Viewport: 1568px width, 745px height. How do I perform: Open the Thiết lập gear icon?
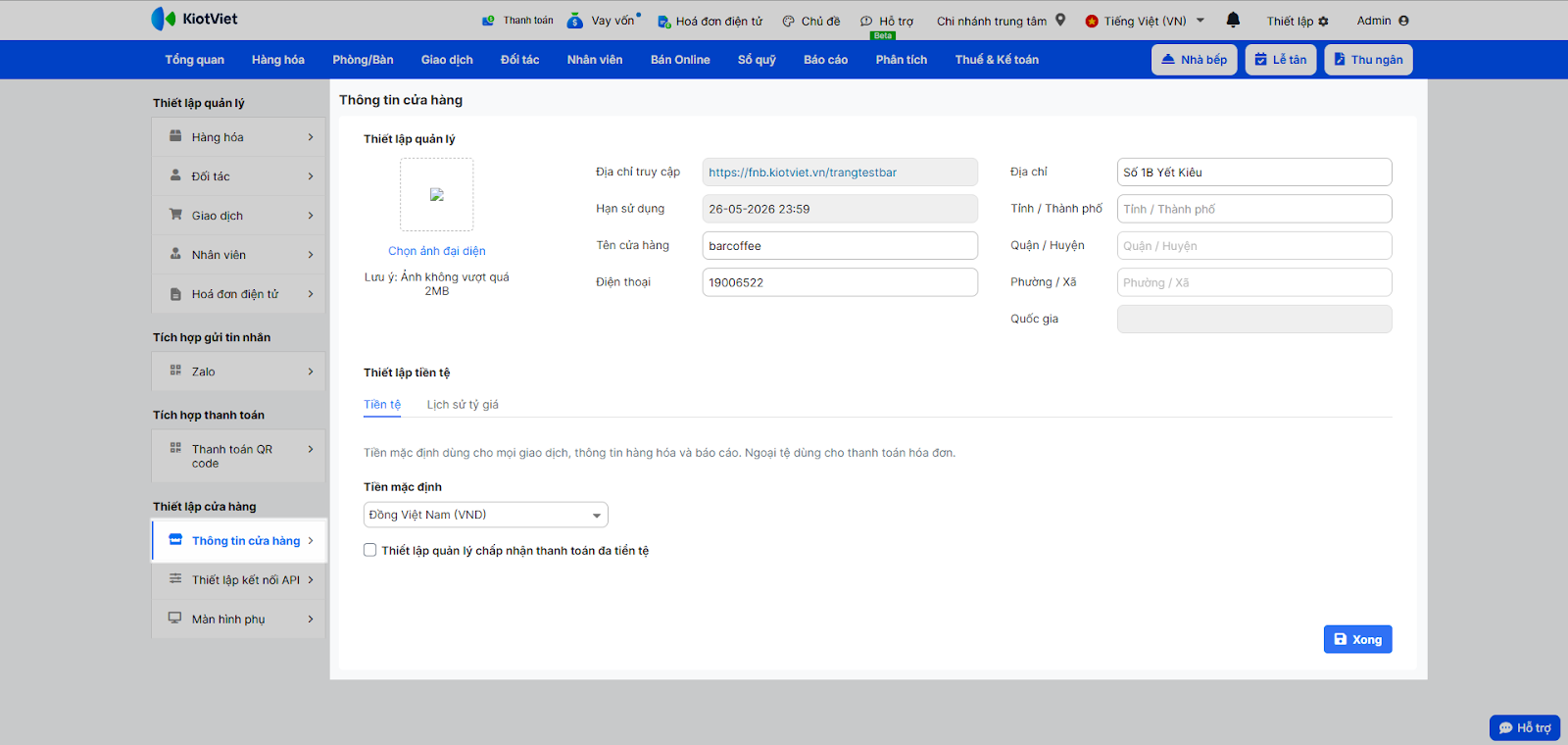click(x=1323, y=22)
